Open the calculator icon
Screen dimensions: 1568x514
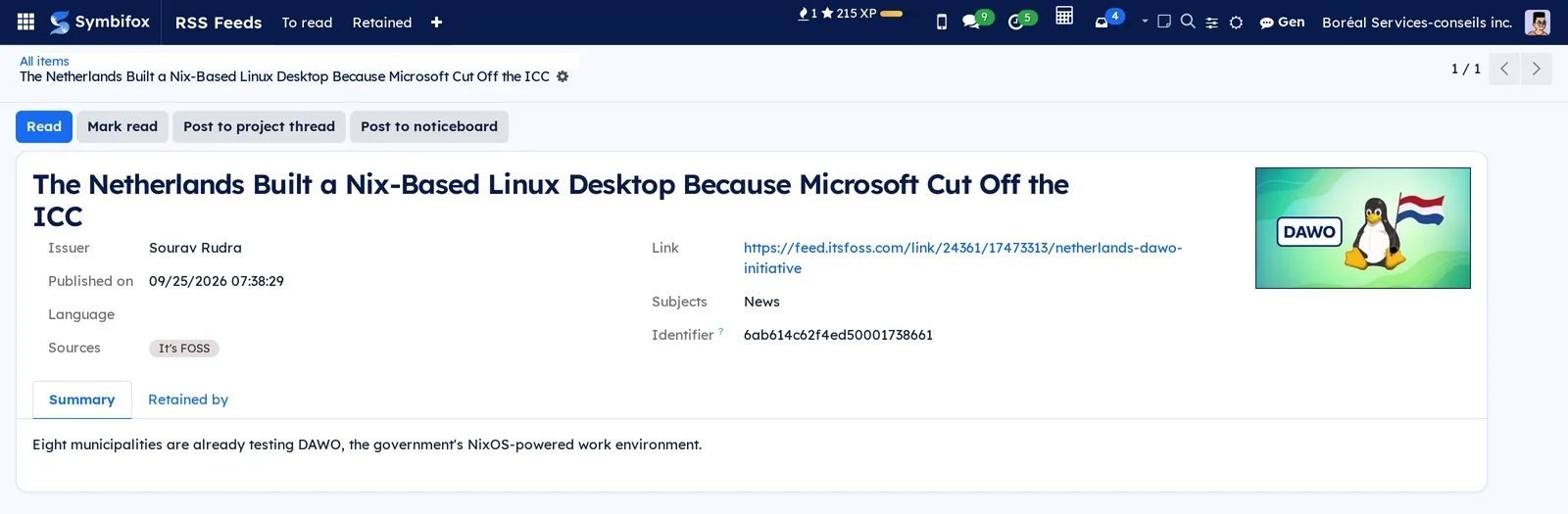click(x=1064, y=15)
